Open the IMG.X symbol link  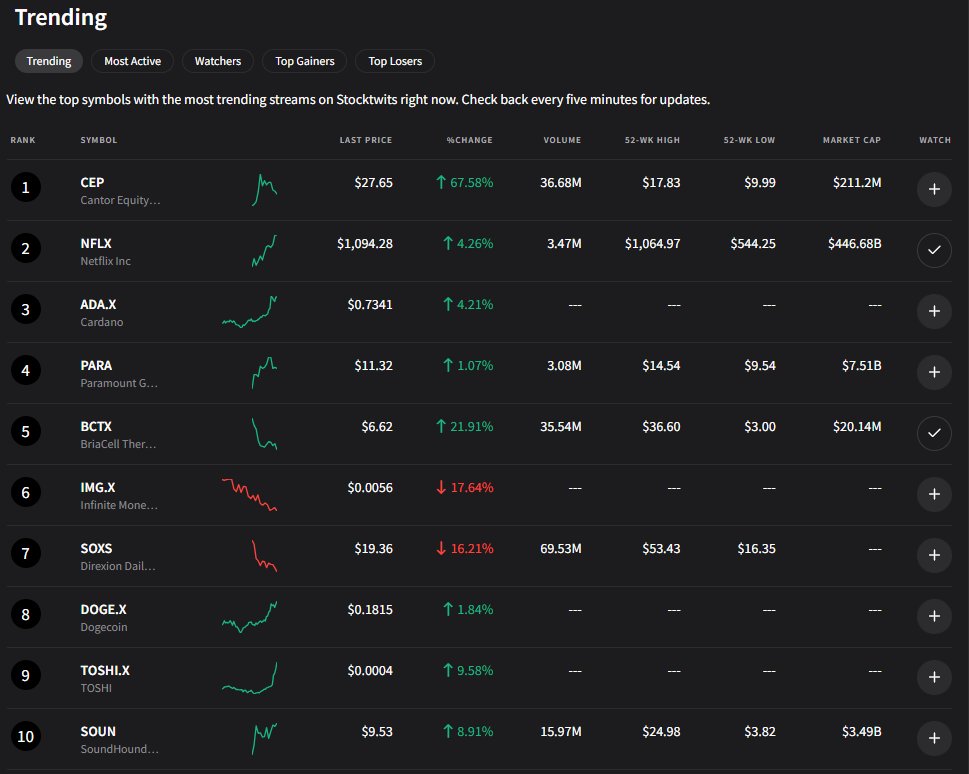tap(98, 487)
